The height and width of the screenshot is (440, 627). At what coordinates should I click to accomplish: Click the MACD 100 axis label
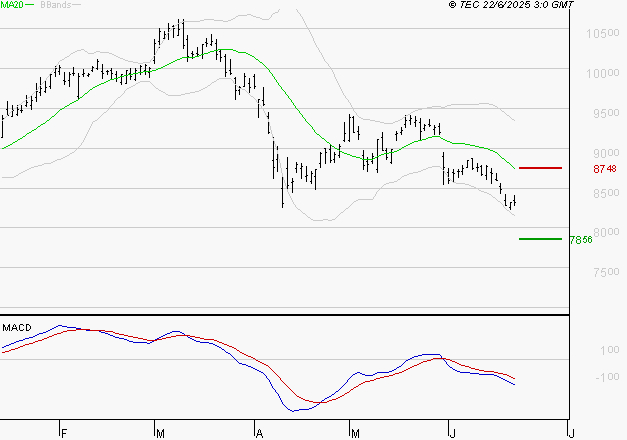[610, 350]
